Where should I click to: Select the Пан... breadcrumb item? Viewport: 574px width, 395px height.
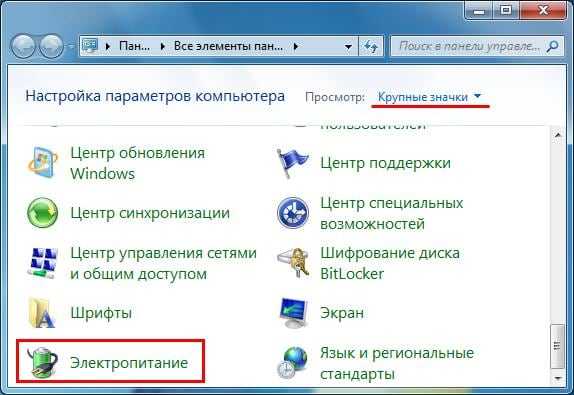[x=134, y=46]
